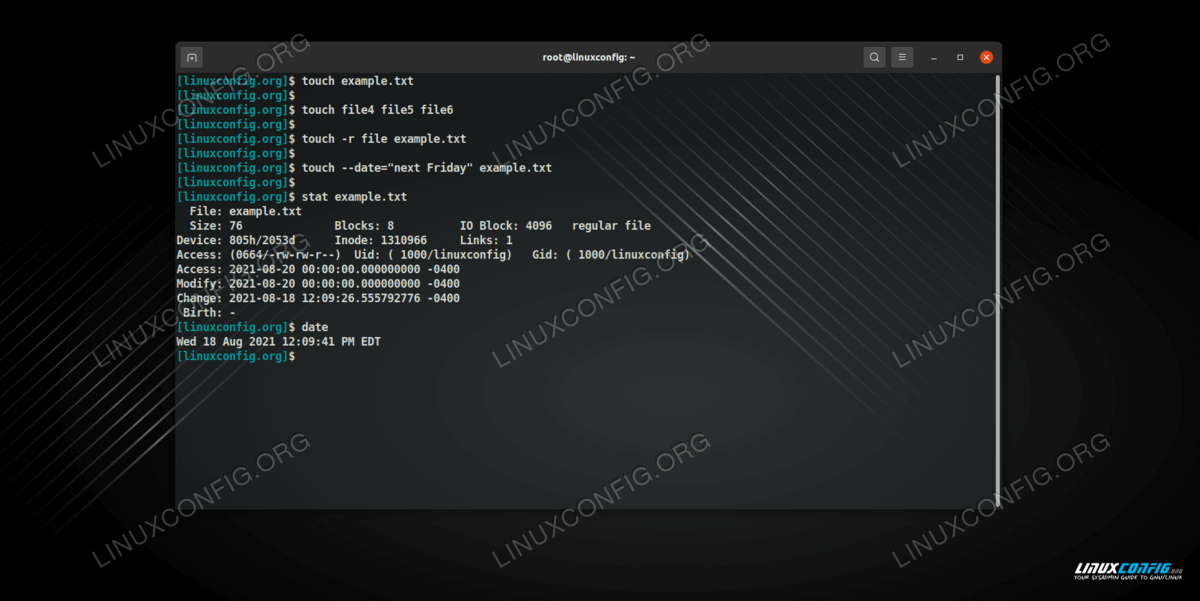Click the Change timestamp line in stat output

pos(318,299)
